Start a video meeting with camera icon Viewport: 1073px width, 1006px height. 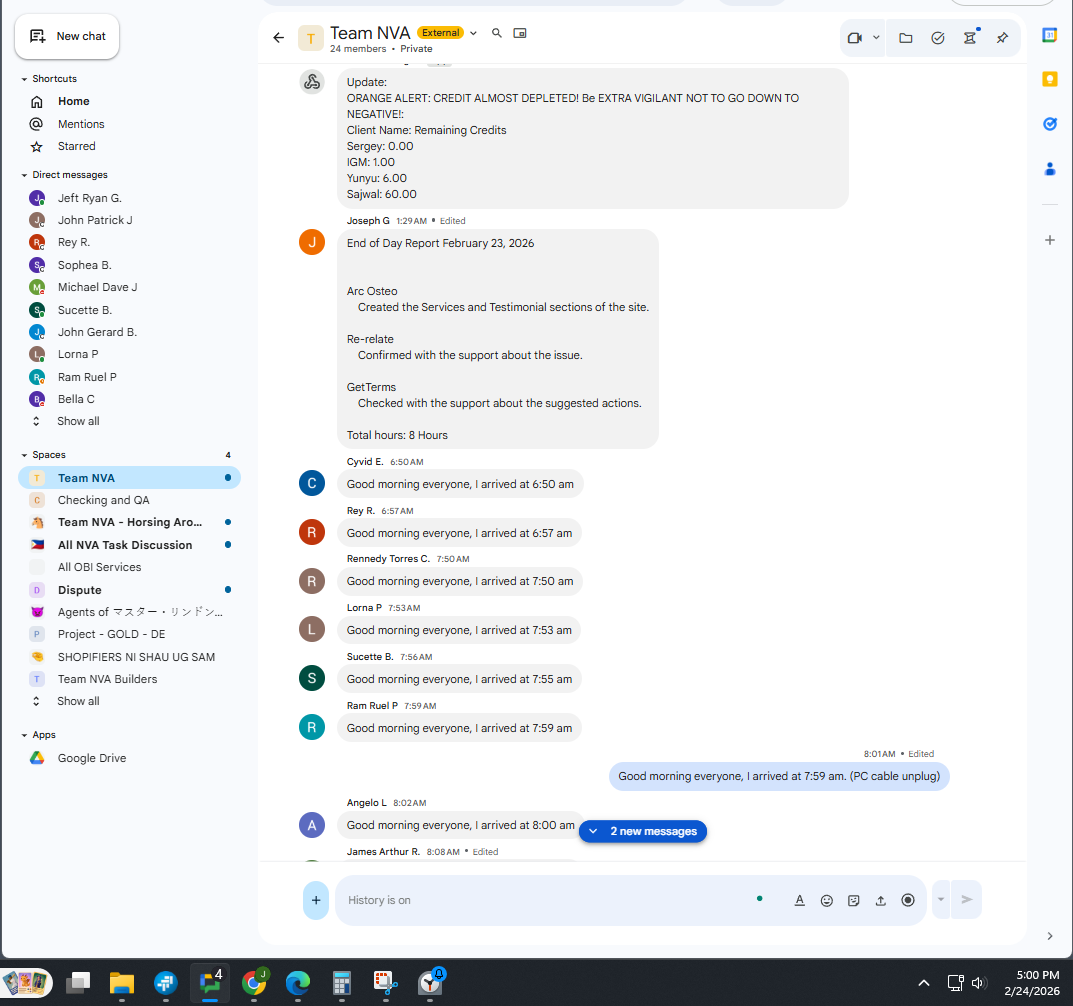pos(855,38)
